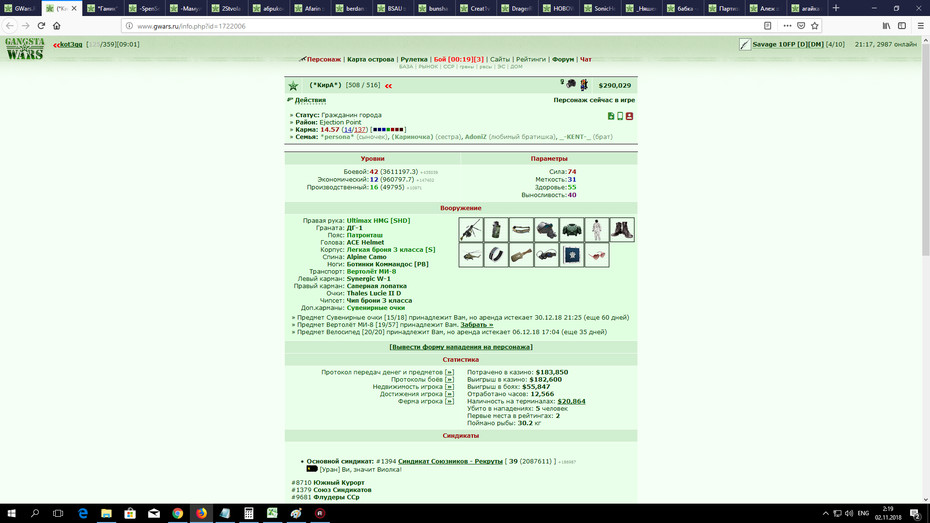930x523 pixels.
Task: Bookmark this page with star icon
Action: point(814,25)
